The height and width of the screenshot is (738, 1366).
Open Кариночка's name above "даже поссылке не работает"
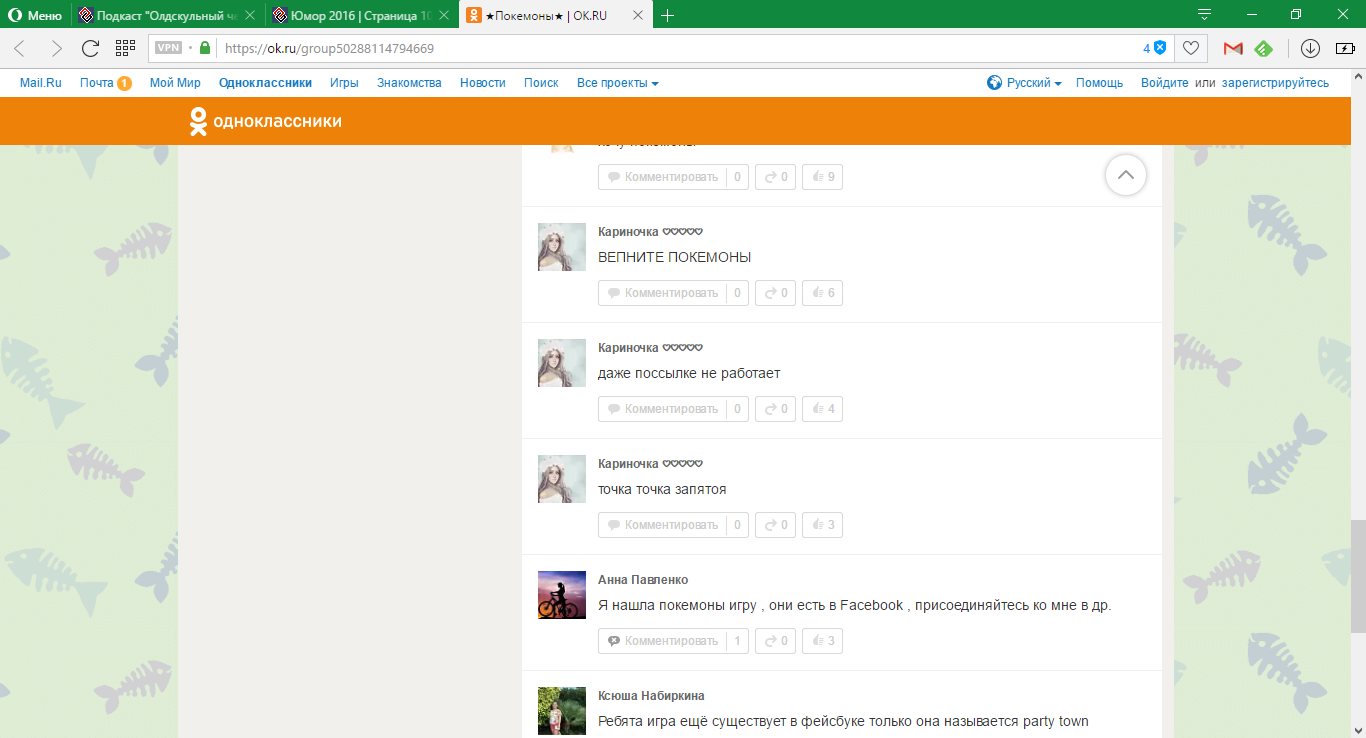[x=650, y=348]
